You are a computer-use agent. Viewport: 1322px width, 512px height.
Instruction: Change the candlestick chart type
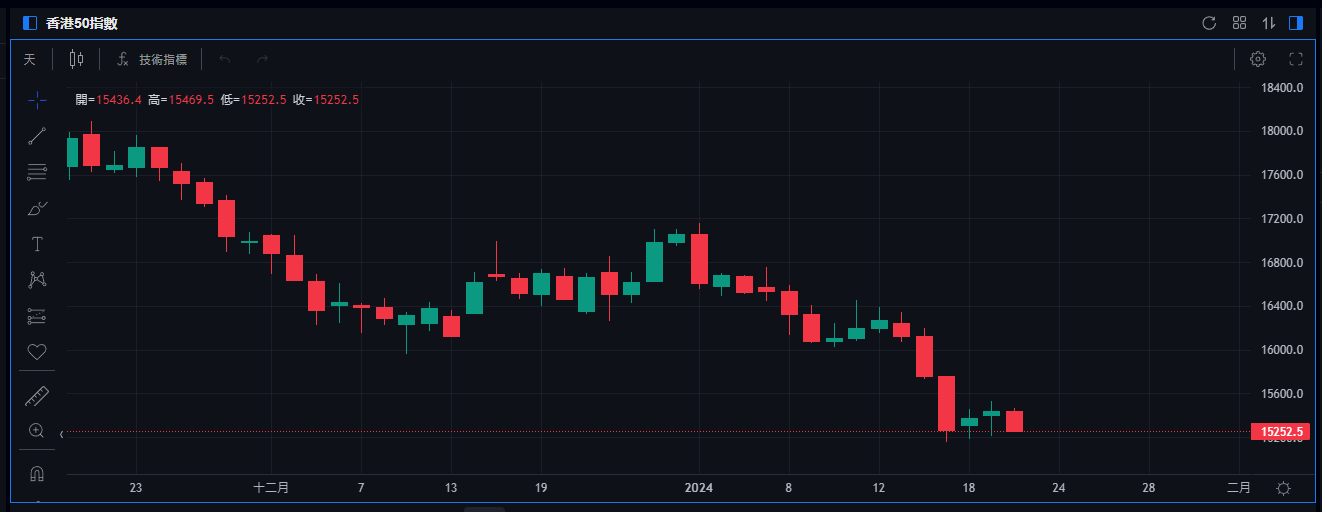(x=77, y=59)
